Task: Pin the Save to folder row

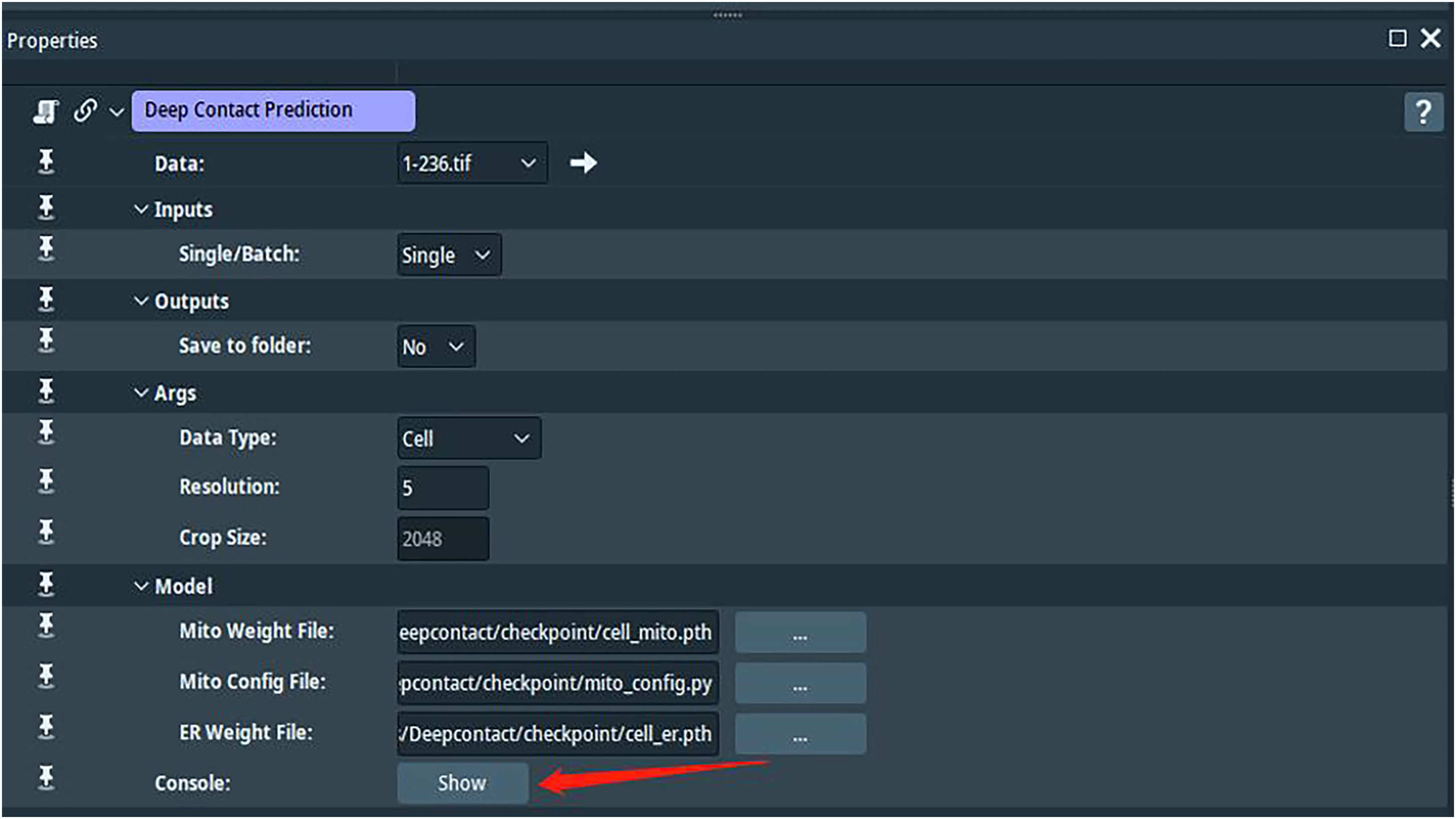Action: (x=46, y=341)
